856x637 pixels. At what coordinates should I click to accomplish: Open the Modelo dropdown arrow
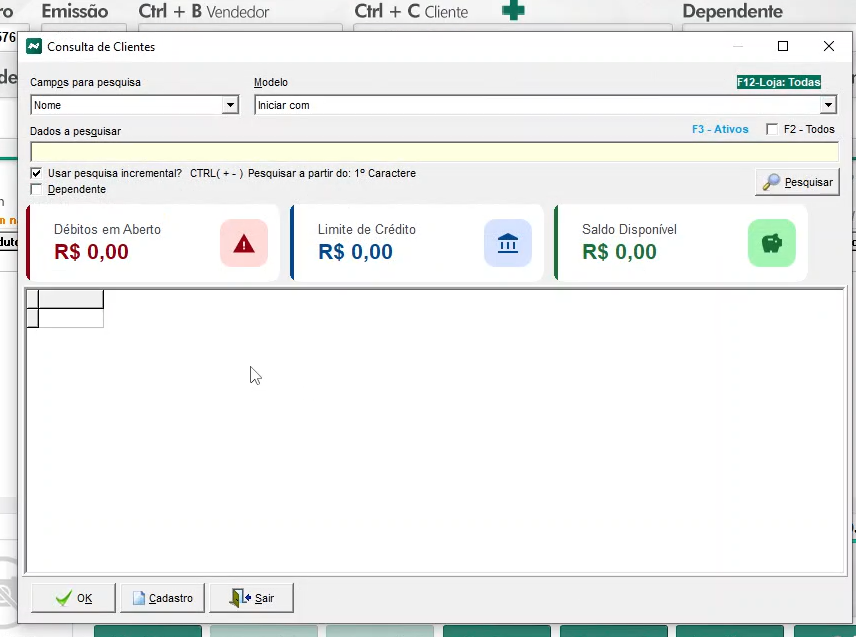(828, 105)
